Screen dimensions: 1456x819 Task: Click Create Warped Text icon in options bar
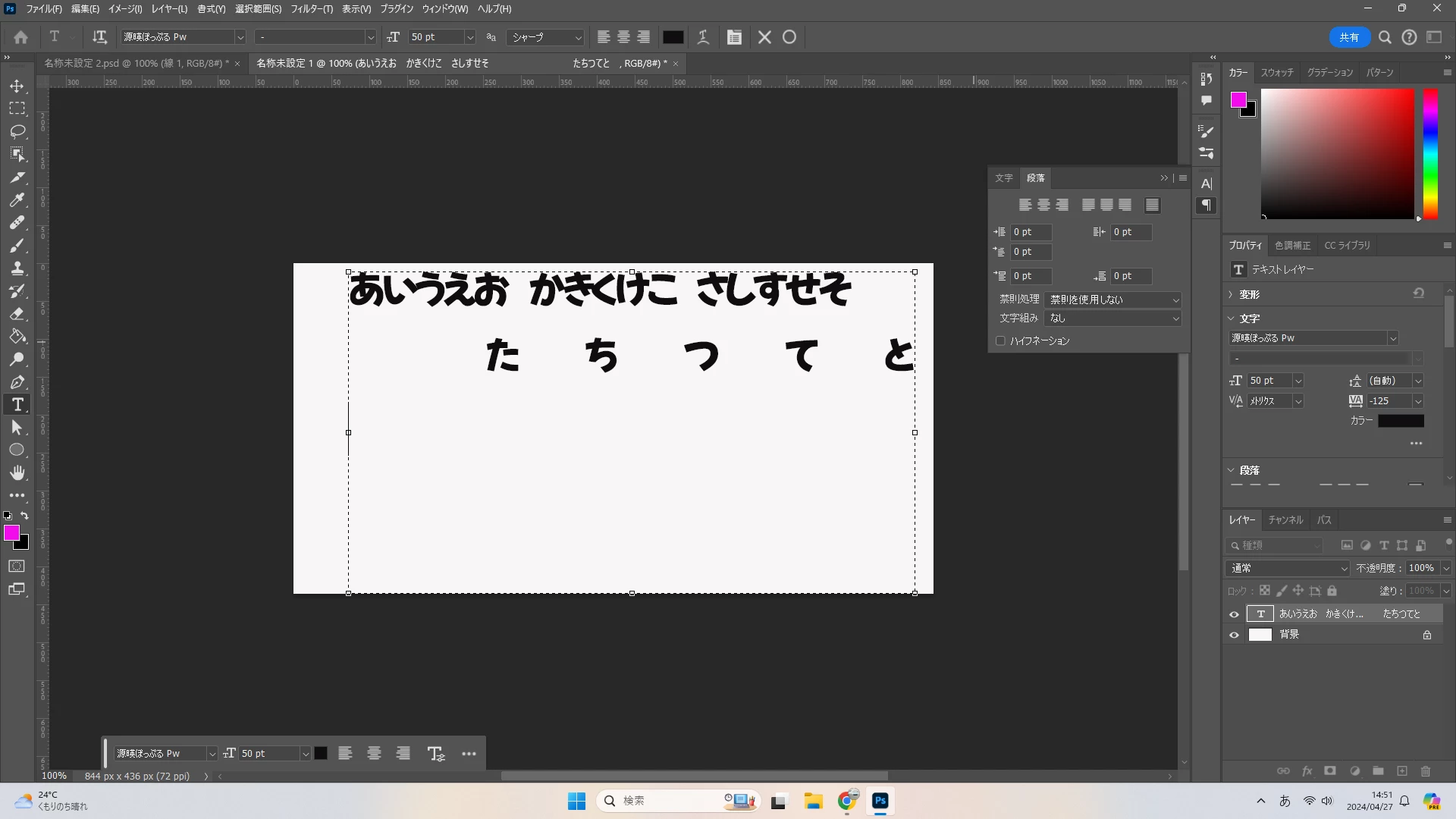point(703,37)
